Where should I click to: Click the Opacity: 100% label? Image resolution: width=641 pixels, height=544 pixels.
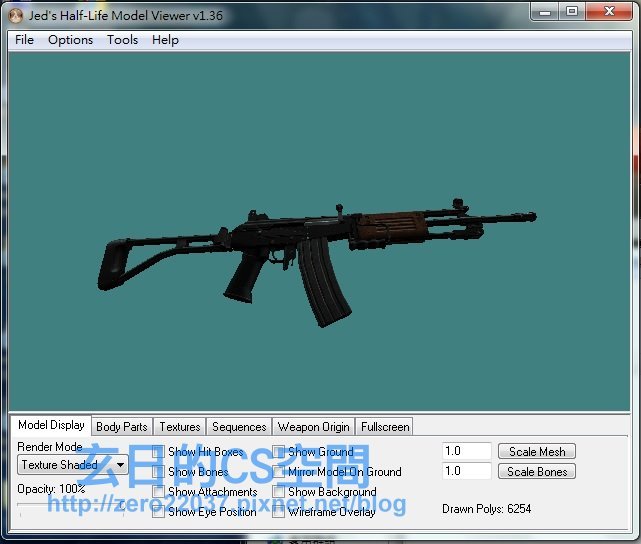(x=51, y=489)
